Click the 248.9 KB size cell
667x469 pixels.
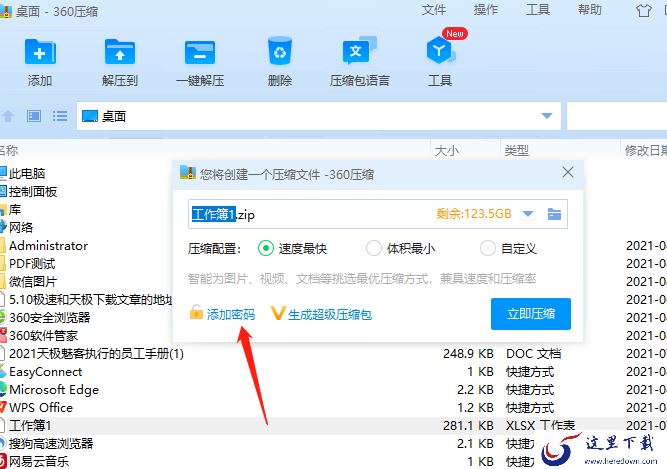click(x=468, y=354)
